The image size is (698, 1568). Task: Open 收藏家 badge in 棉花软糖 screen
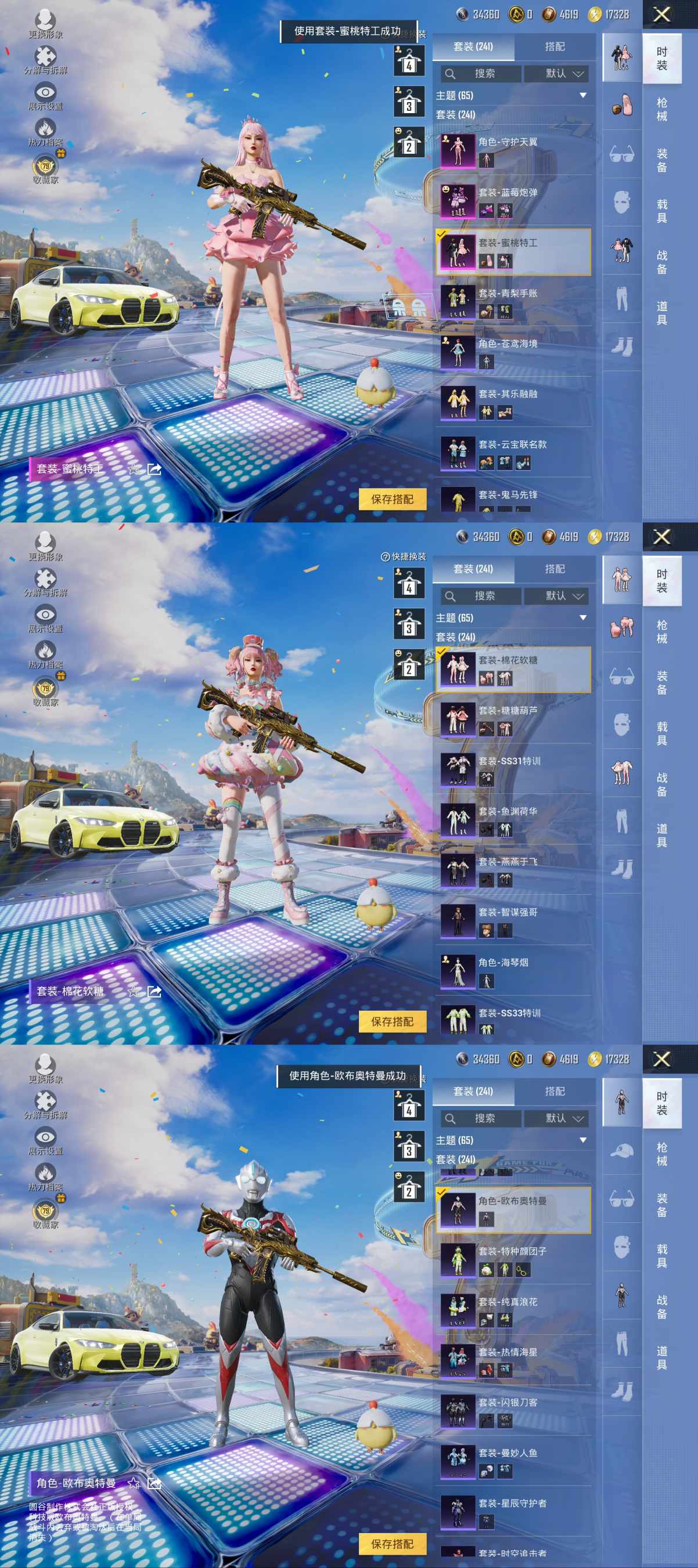pyautogui.click(x=46, y=688)
